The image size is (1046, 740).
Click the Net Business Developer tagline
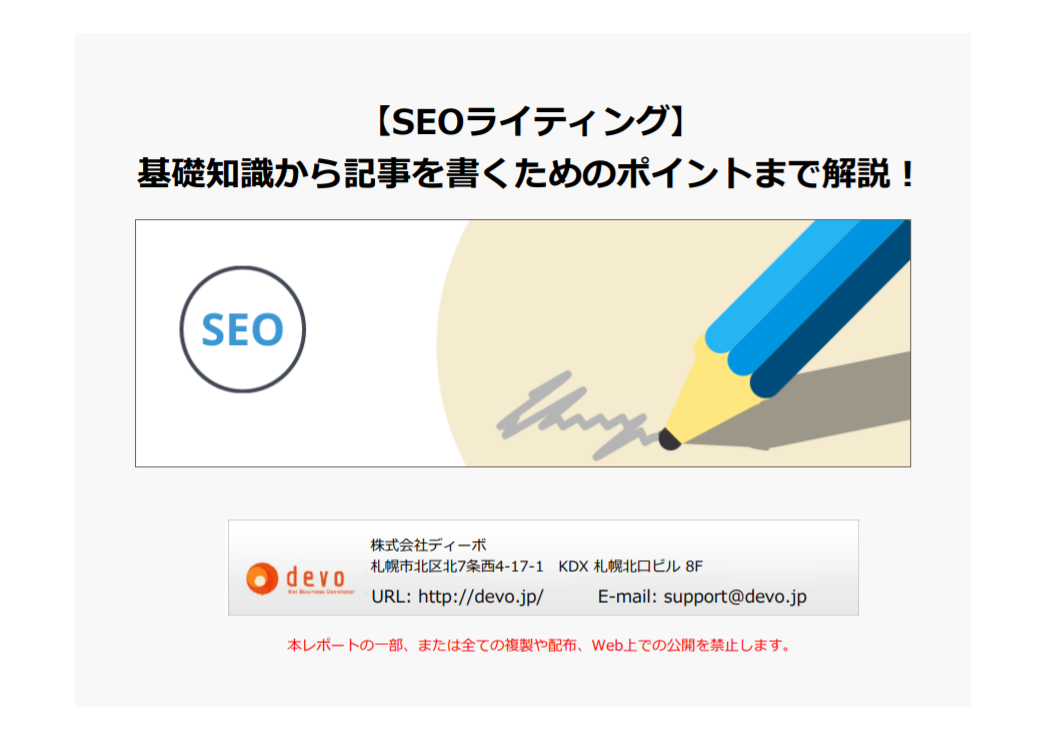point(321,591)
